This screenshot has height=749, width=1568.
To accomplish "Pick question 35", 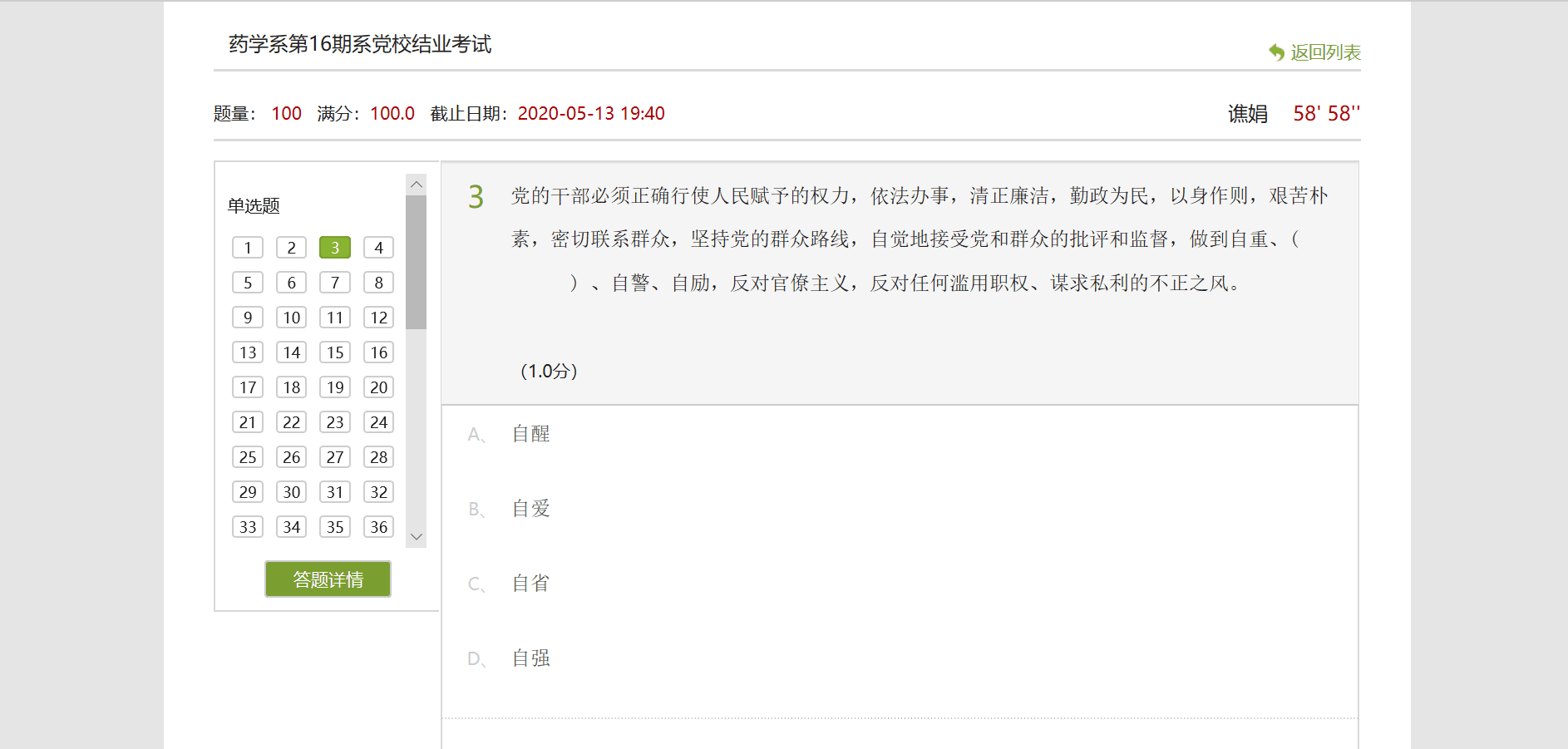I will click(335, 527).
